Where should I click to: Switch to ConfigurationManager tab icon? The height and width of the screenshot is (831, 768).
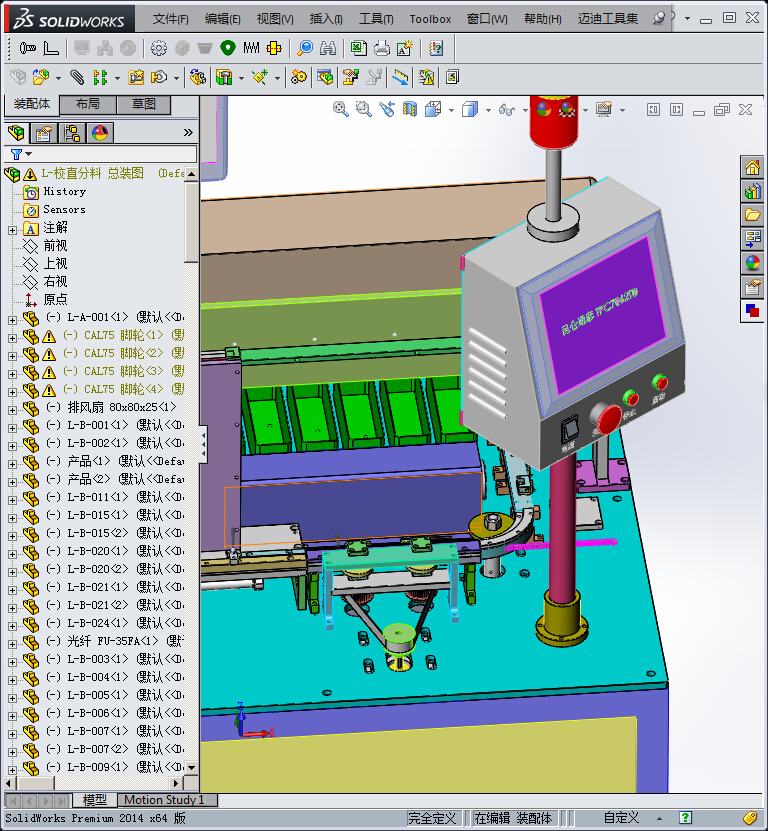(x=72, y=132)
